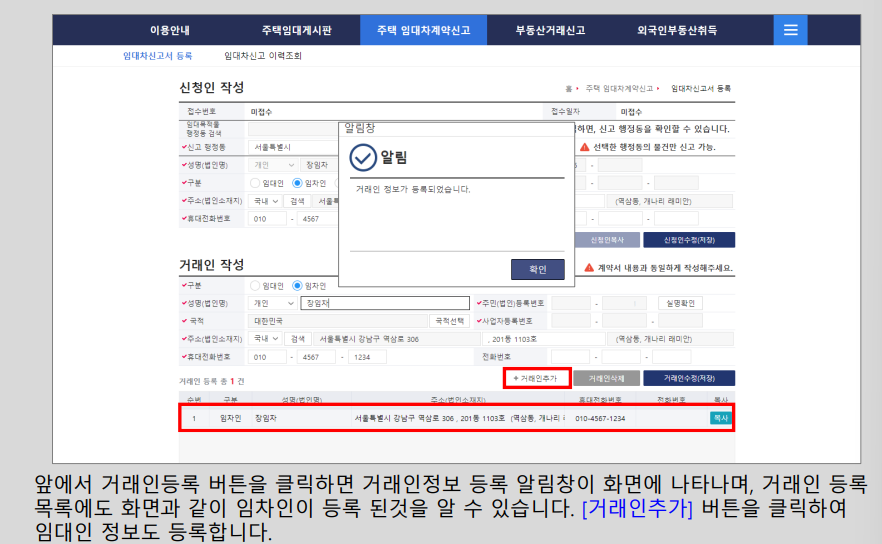
Task: Click the 검색 address button in 거래인 작성
Action: point(298,339)
